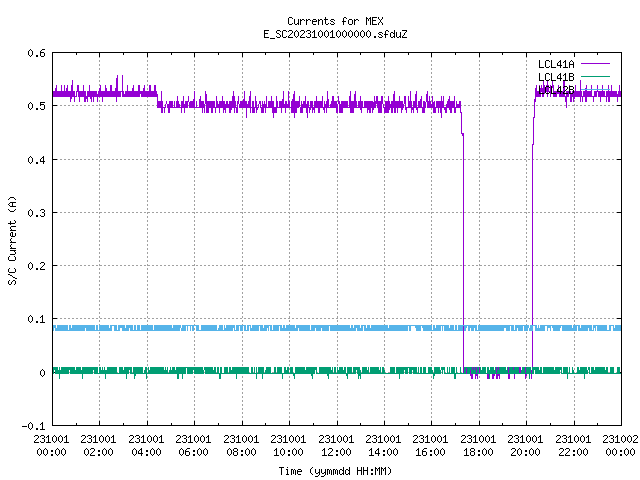Click the light blue line sample beside LCL42B

595,89
